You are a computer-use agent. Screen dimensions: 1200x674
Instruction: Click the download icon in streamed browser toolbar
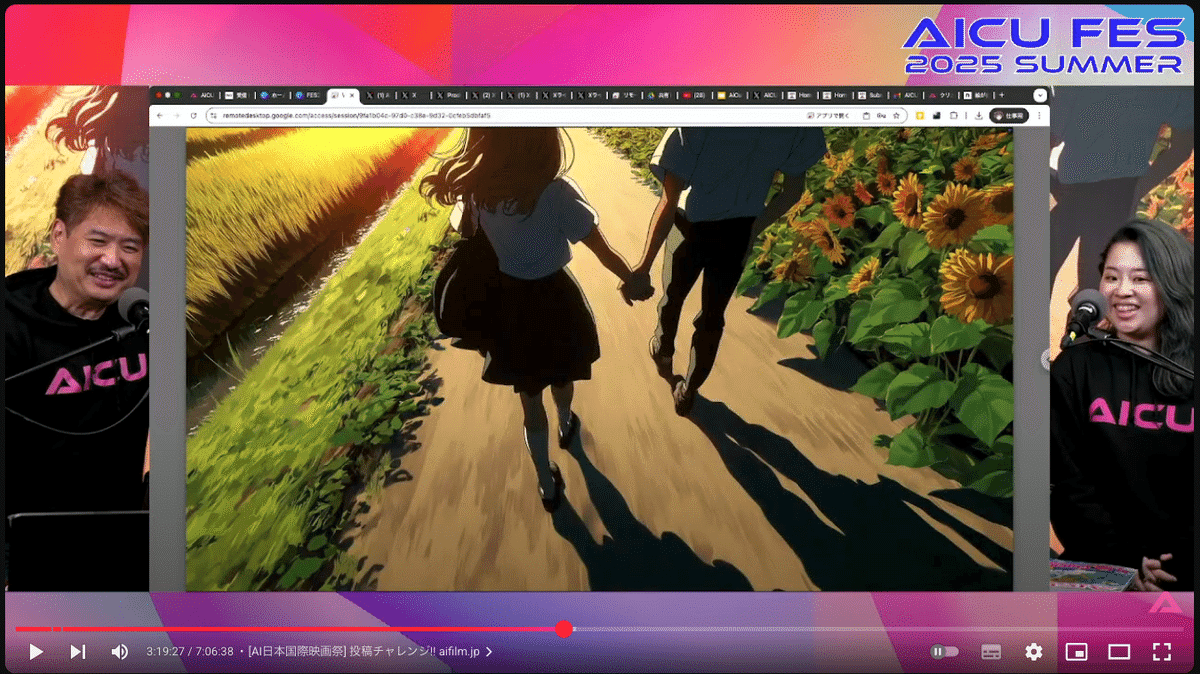[977, 115]
